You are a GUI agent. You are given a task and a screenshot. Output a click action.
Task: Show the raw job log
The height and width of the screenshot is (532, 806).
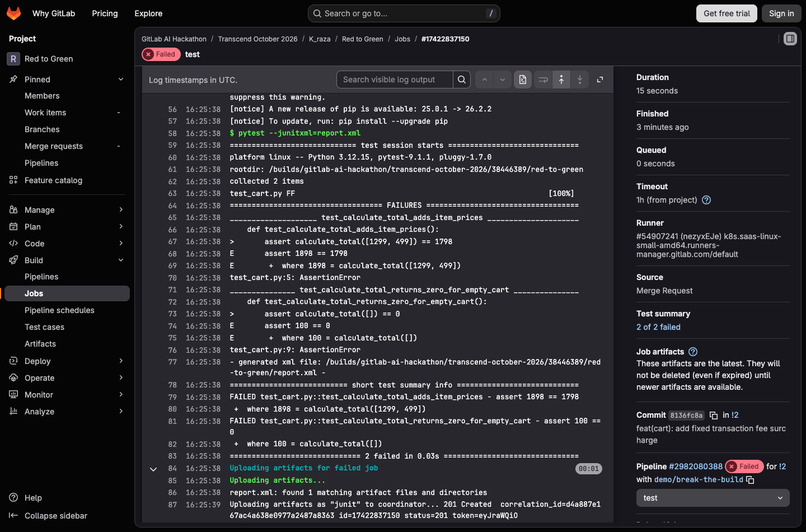coord(523,80)
